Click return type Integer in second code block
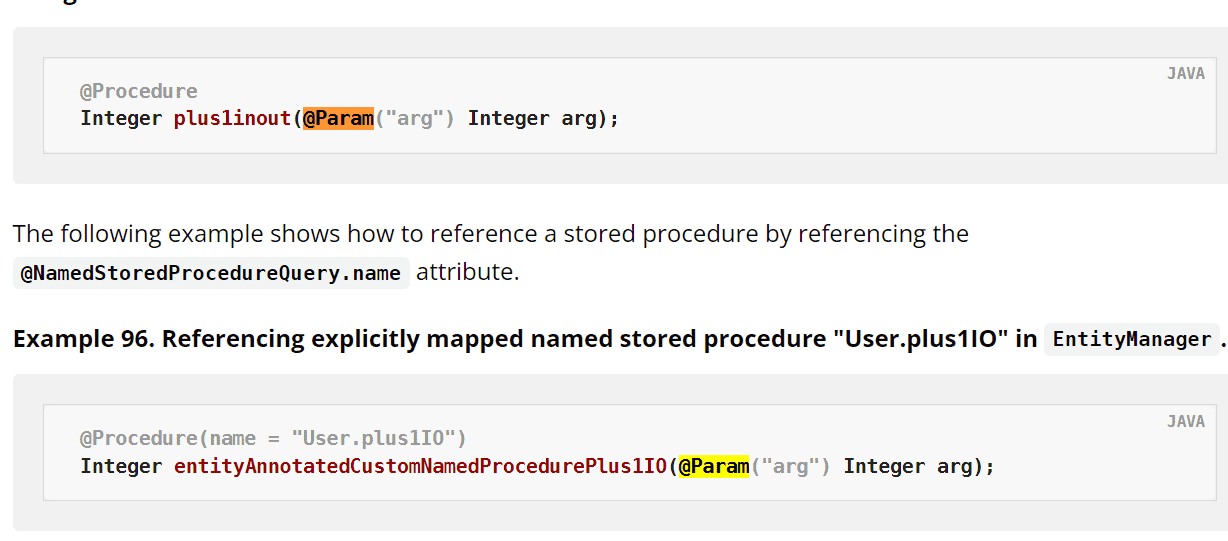This screenshot has width=1228, height=541. pos(121,466)
